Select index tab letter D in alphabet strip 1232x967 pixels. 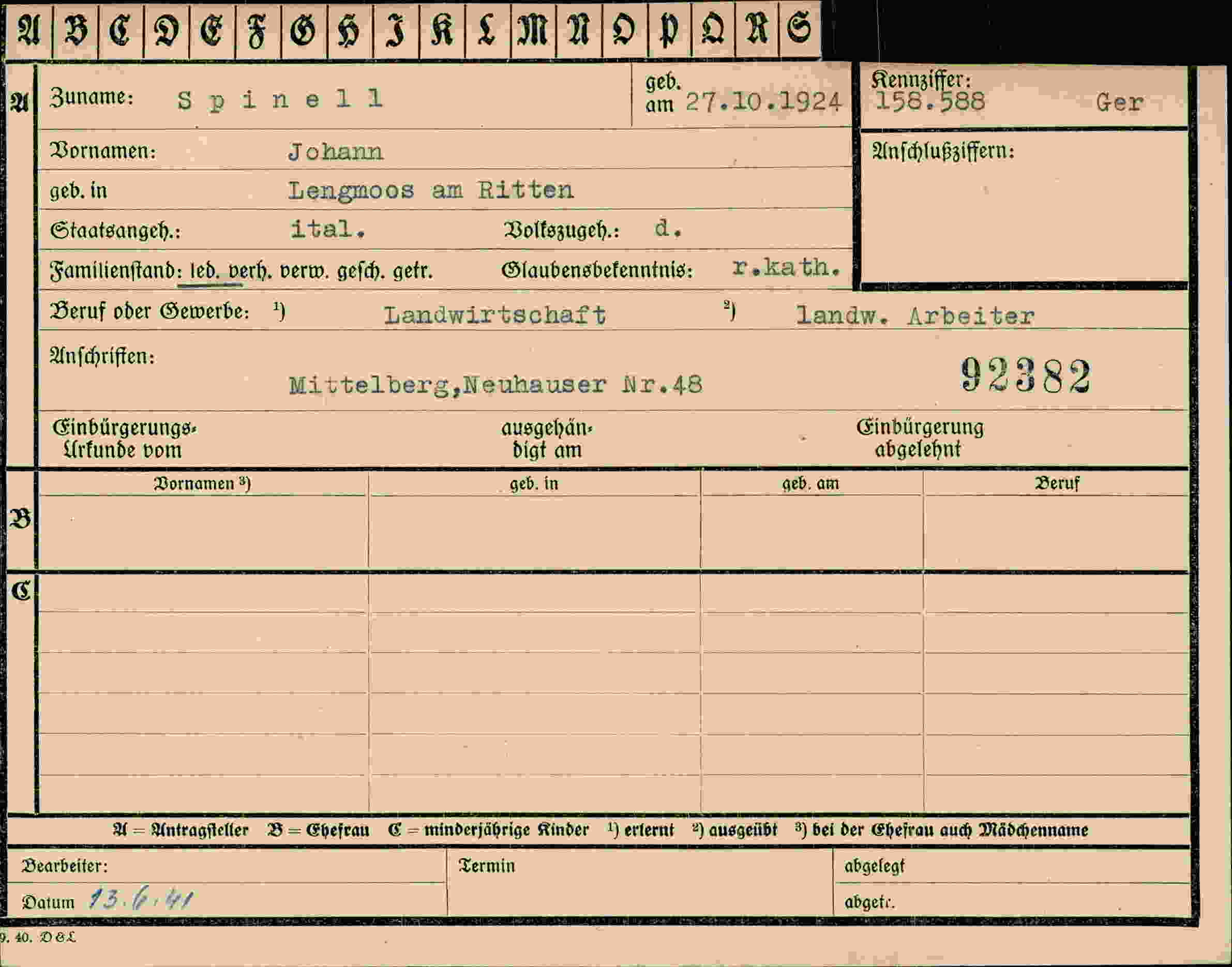pyautogui.click(x=167, y=30)
